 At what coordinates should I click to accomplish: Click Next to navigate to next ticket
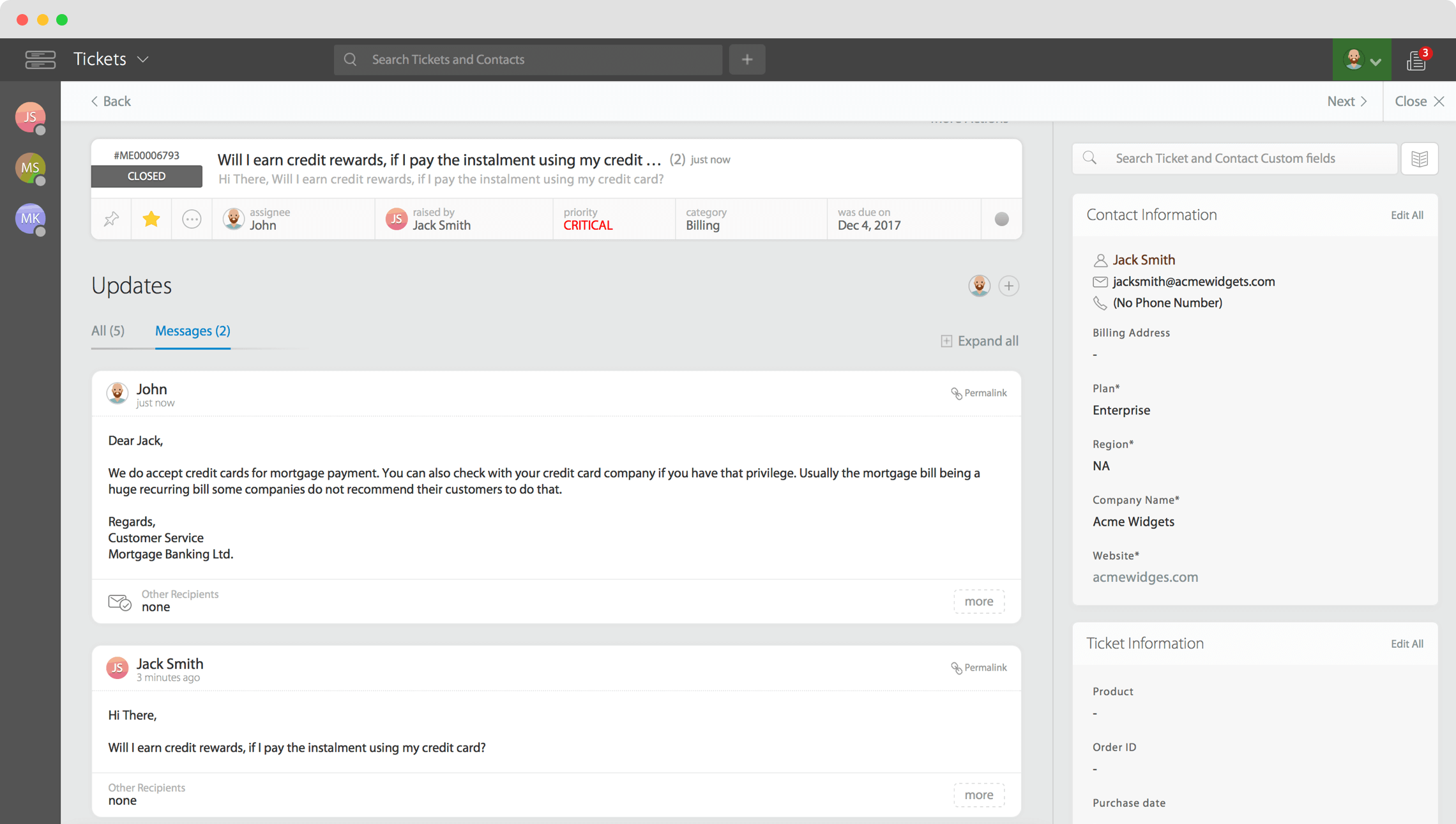click(1345, 101)
